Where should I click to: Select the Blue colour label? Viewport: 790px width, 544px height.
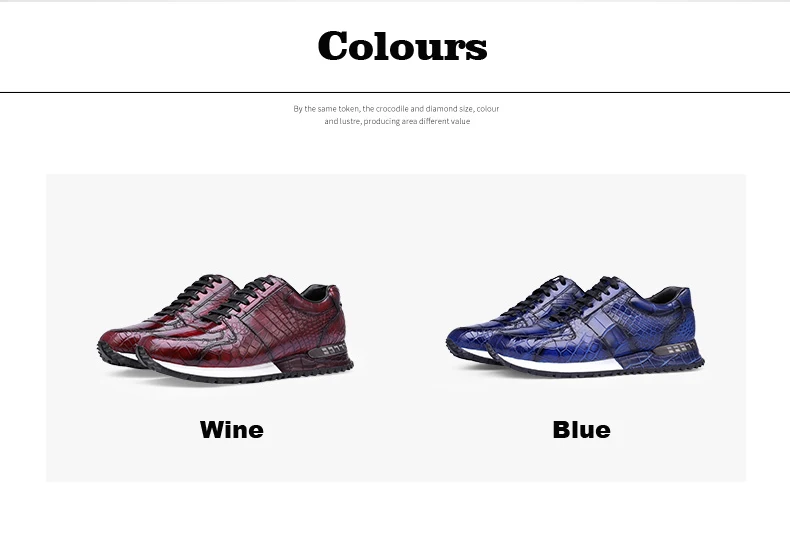click(x=581, y=430)
